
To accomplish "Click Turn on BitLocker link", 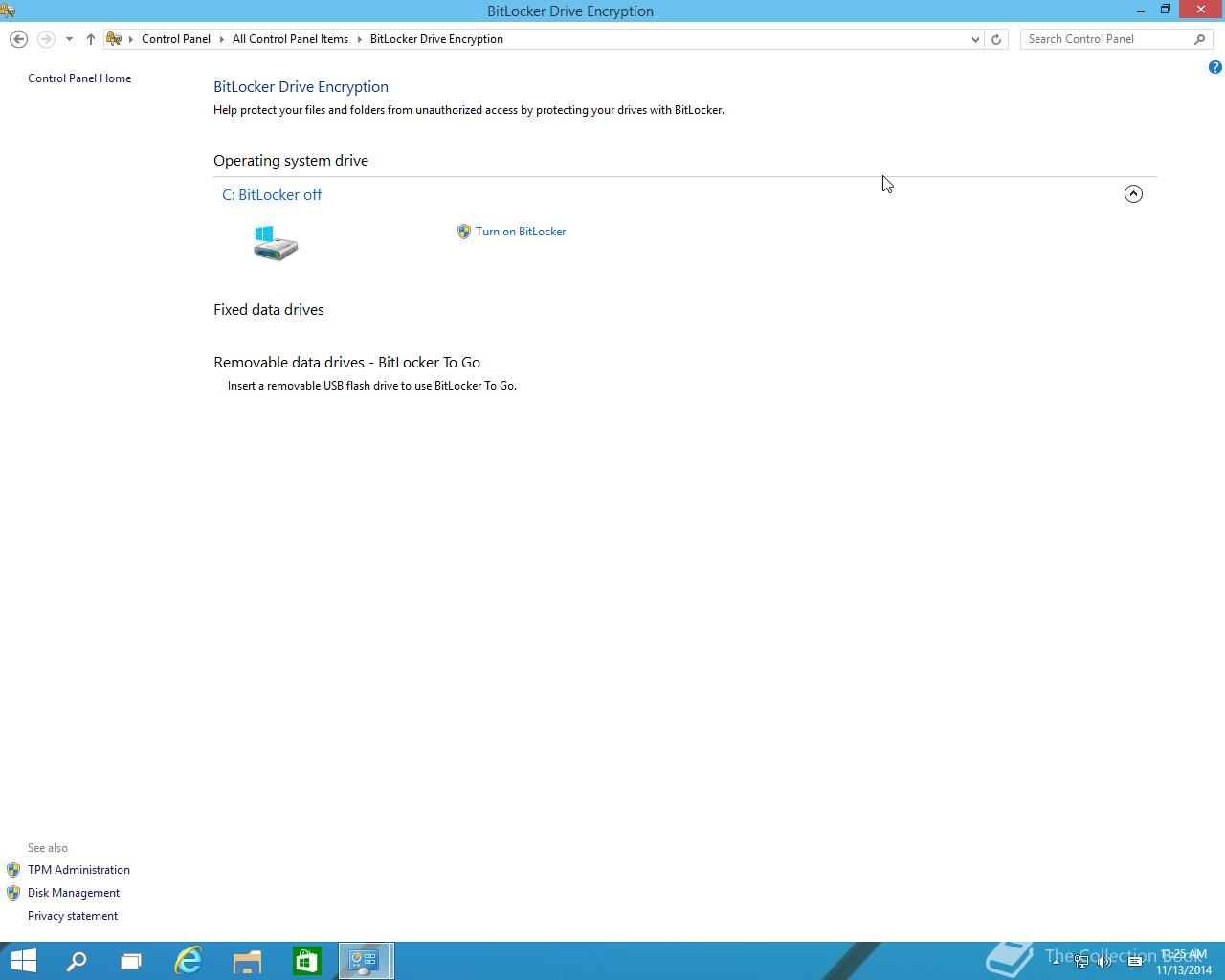I will click(521, 232).
